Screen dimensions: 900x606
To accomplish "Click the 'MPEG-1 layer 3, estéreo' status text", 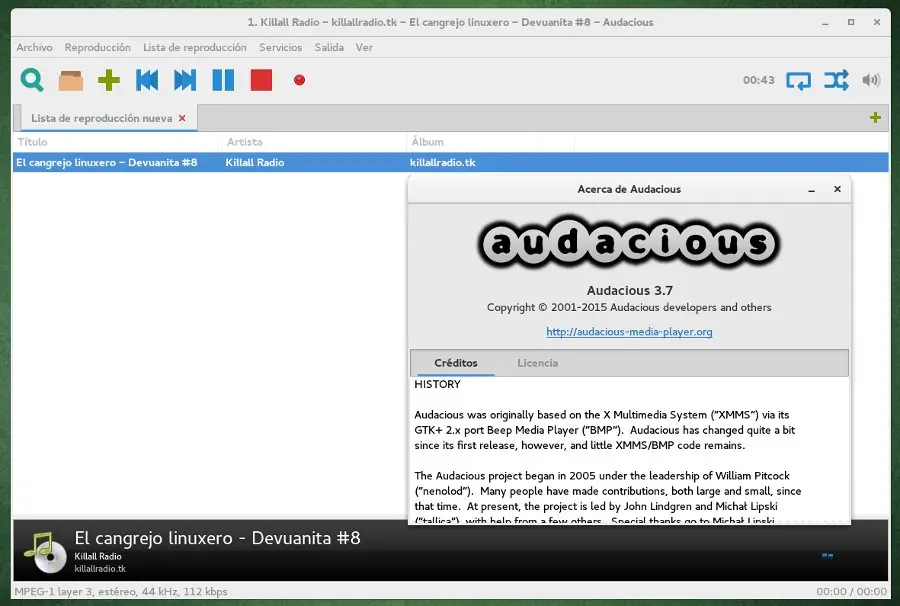I will click(121, 592).
